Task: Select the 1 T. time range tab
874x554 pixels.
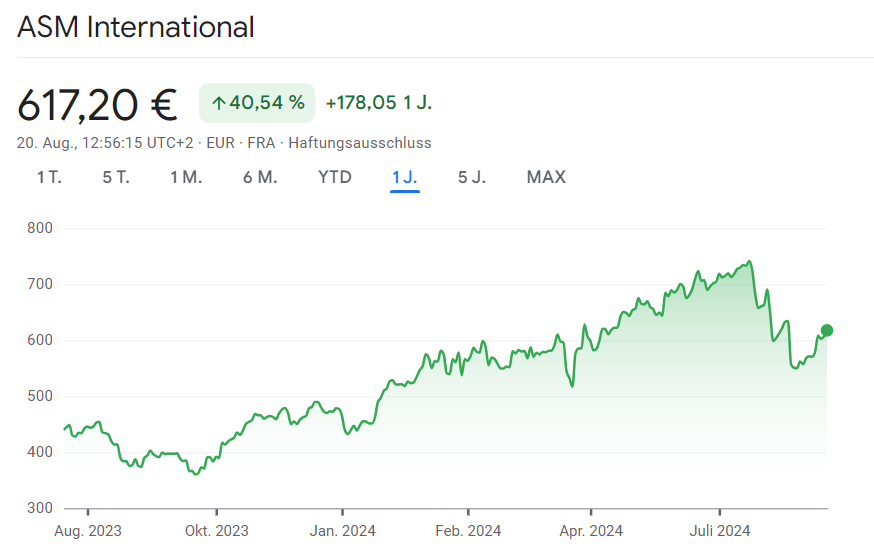Action: coord(49,177)
